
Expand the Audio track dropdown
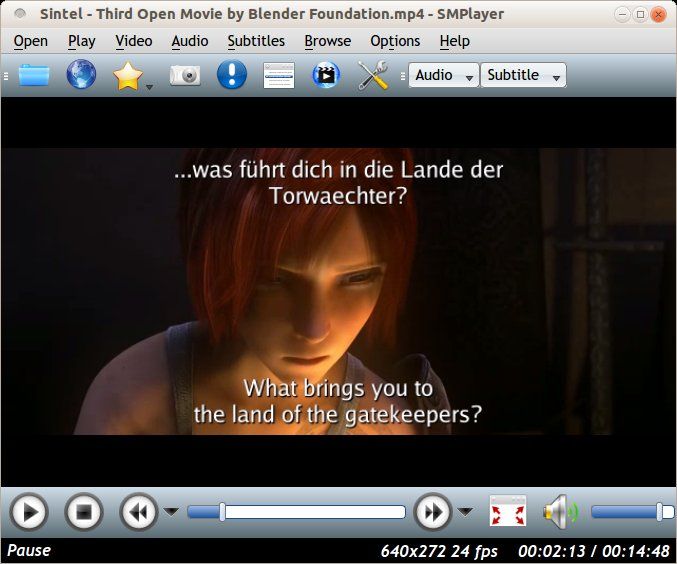(443, 75)
